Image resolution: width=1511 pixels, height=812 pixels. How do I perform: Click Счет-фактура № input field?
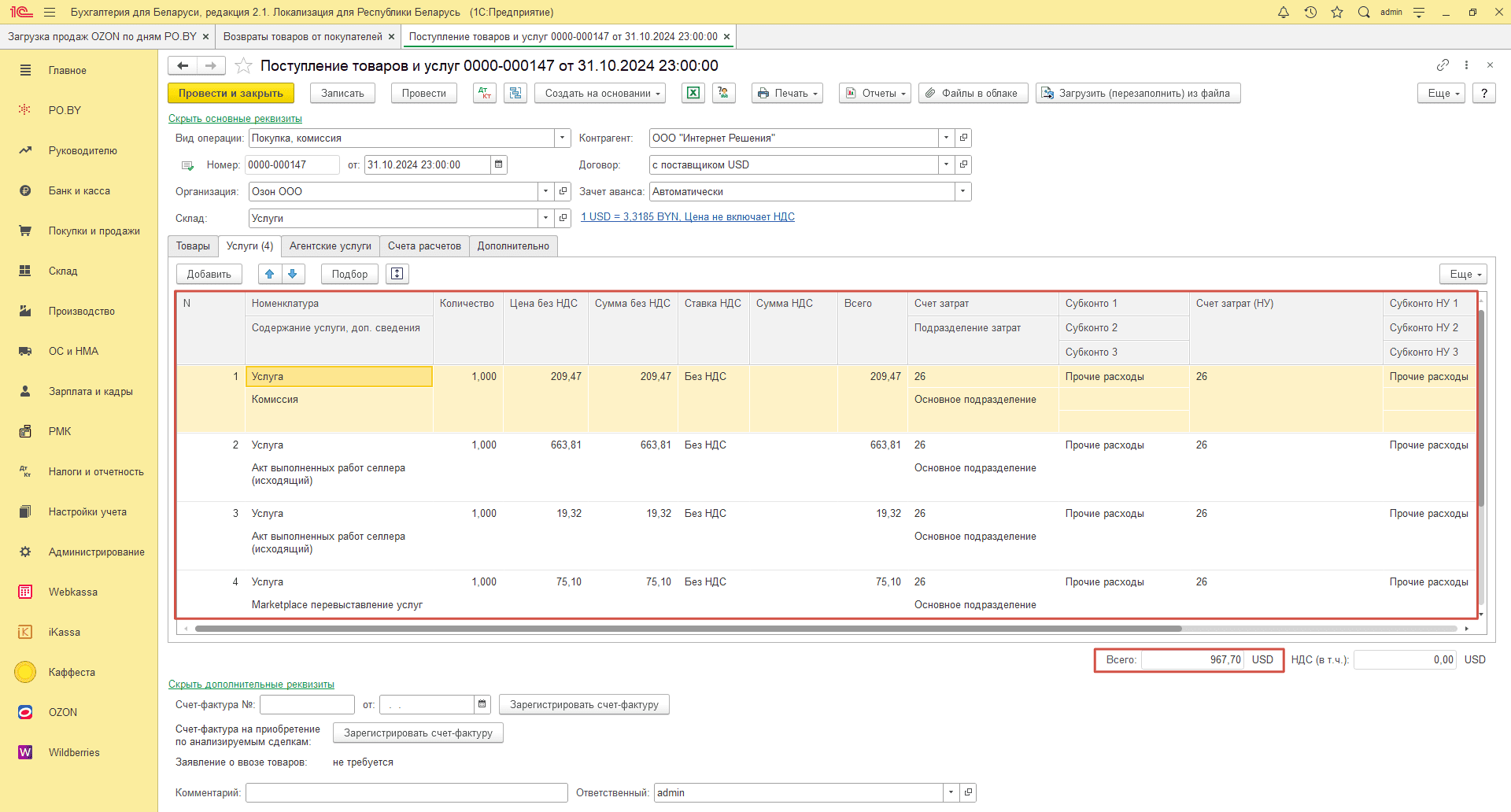point(307,704)
